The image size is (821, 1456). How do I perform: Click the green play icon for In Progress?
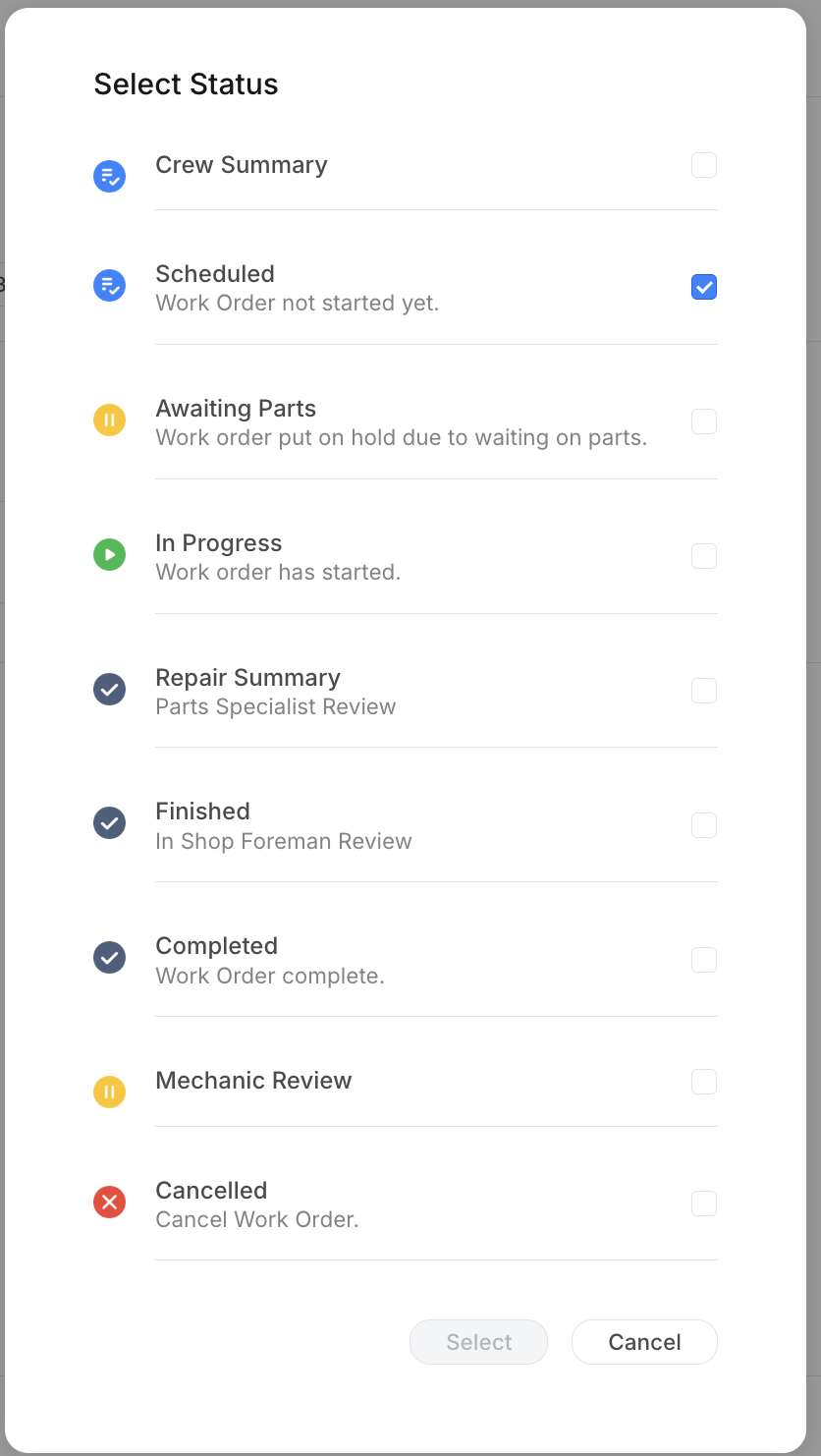click(109, 554)
